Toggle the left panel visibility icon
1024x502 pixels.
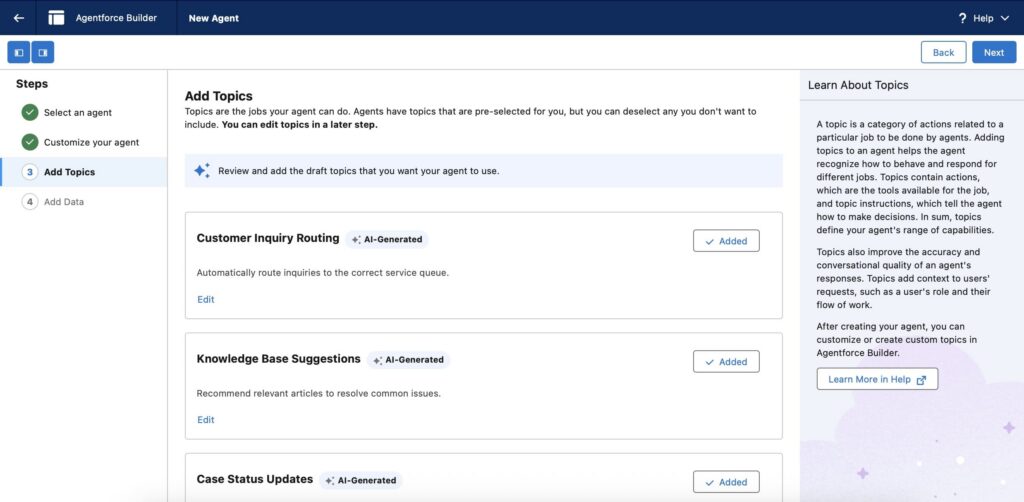coord(18,52)
